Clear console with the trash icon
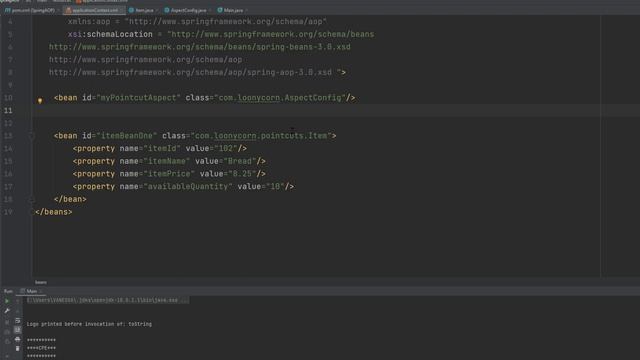 pyautogui.click(x=18, y=349)
